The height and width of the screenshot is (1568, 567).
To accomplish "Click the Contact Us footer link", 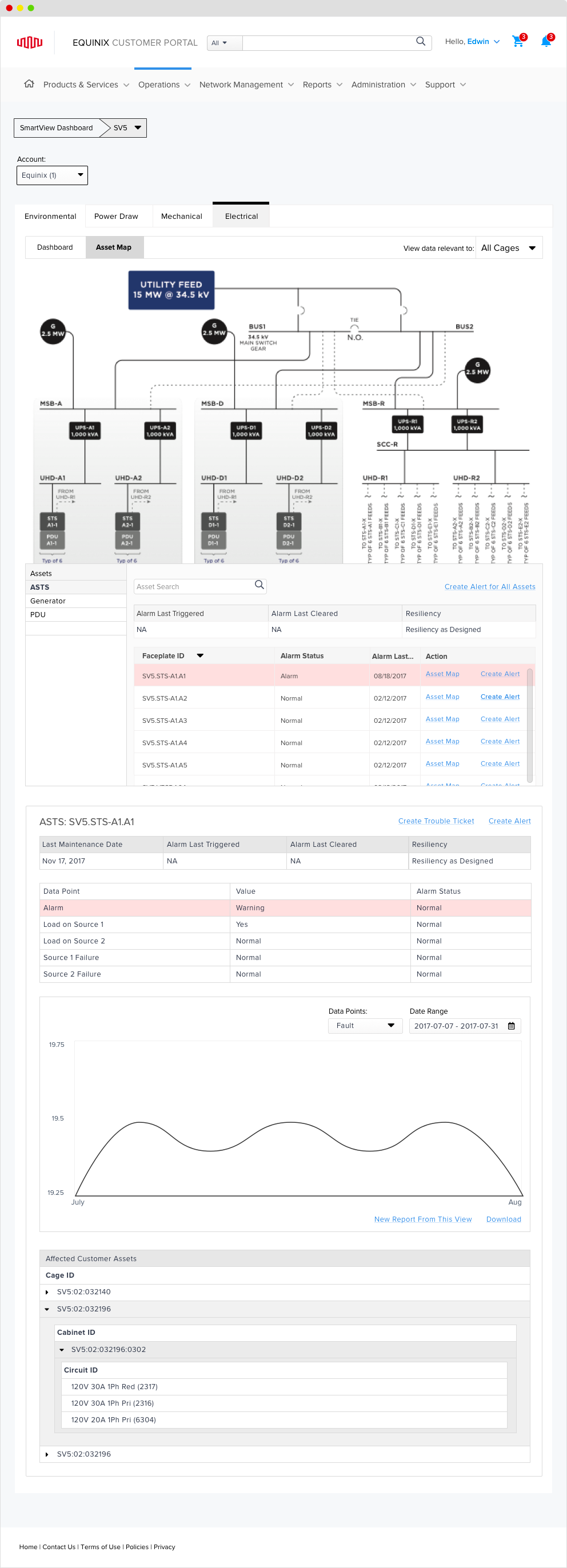I will pos(59,1547).
